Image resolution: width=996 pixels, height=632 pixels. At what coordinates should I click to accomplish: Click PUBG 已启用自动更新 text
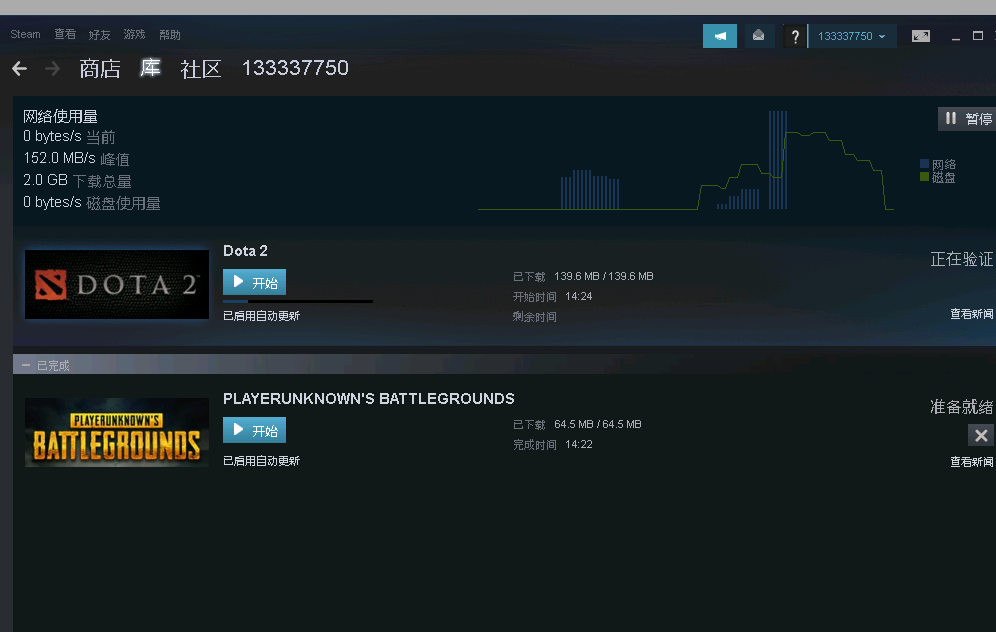261,461
